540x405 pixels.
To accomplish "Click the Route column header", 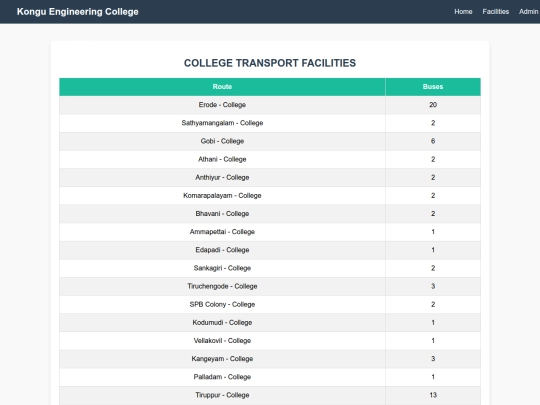I will (x=222, y=87).
